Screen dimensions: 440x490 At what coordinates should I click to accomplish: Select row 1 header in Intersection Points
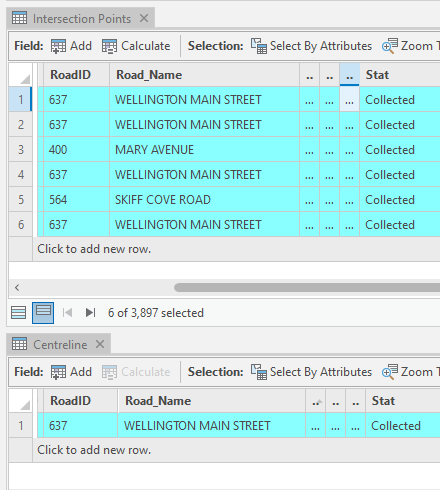[x=21, y=99]
